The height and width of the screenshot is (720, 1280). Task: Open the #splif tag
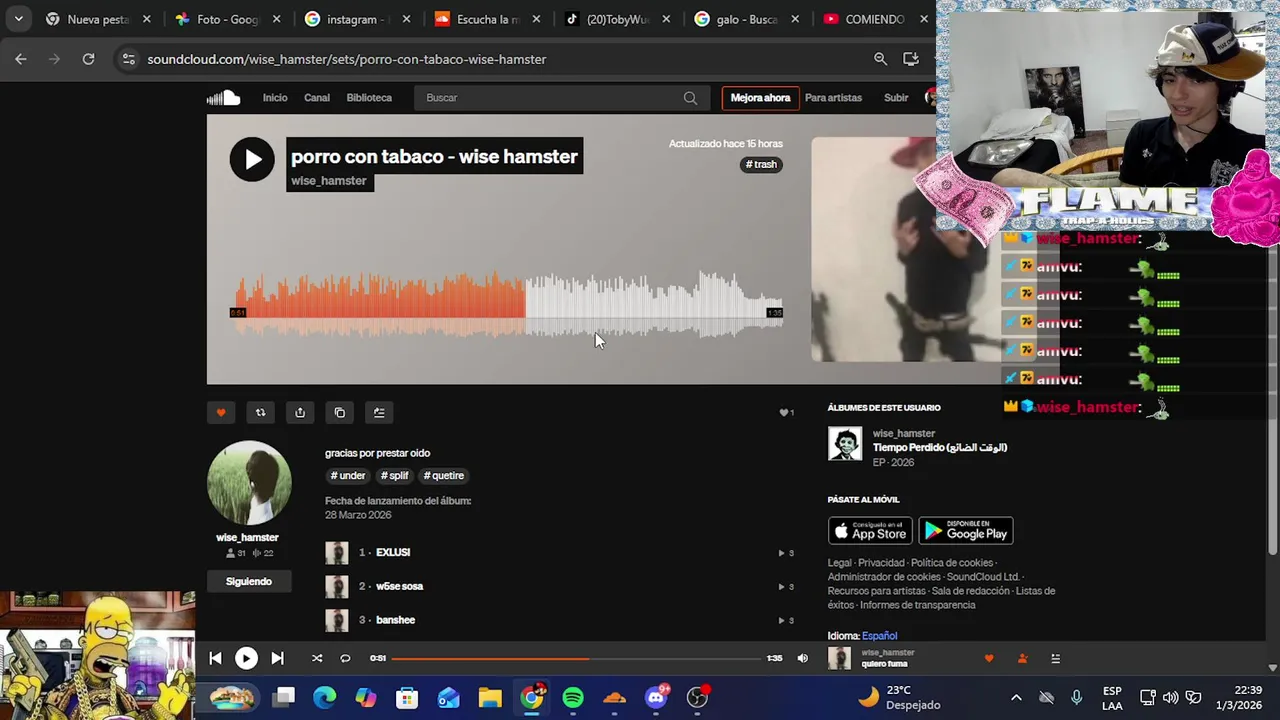coord(395,476)
